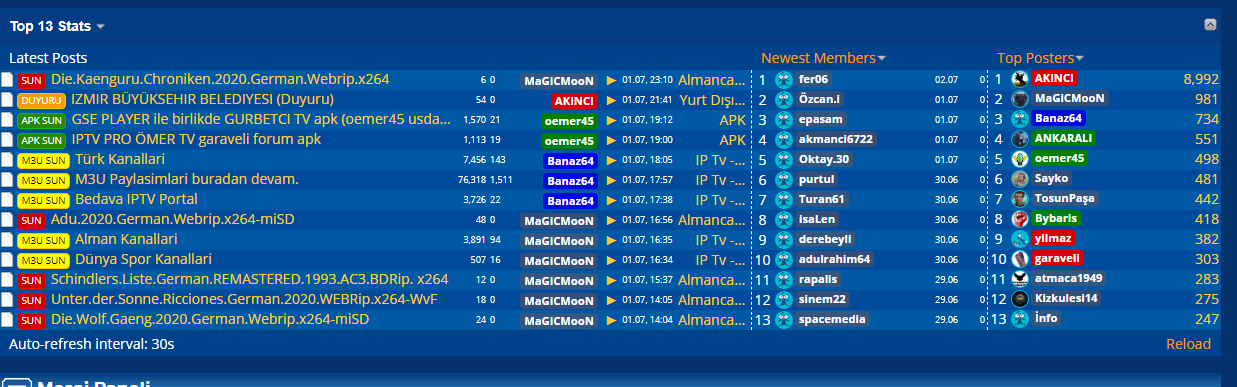Click MaGiCMooN username on Schindlers.Liste row
Viewport: 1237px width, 387px height.
(560, 281)
